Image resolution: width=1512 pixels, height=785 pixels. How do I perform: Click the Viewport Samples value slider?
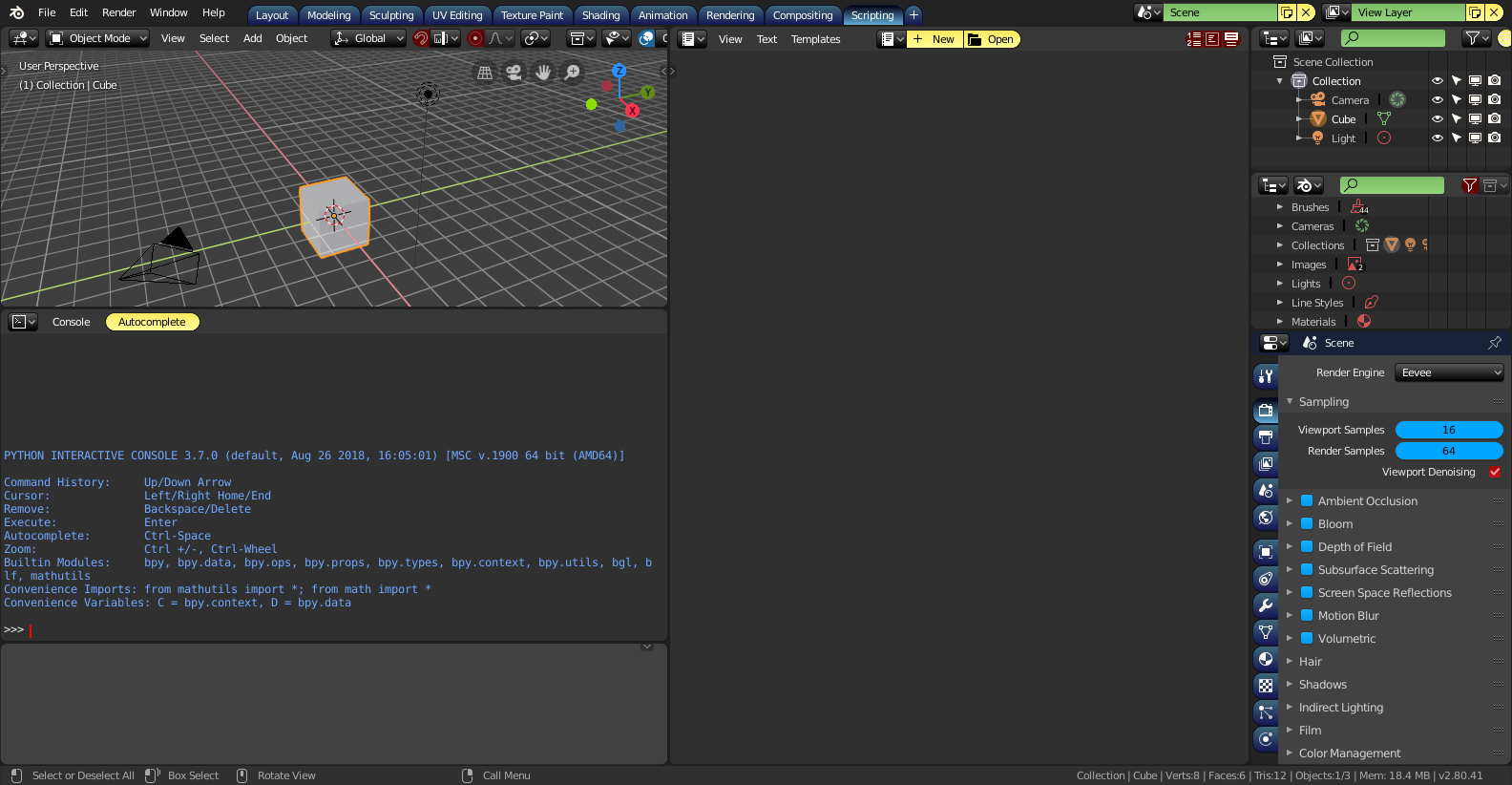pos(1449,430)
